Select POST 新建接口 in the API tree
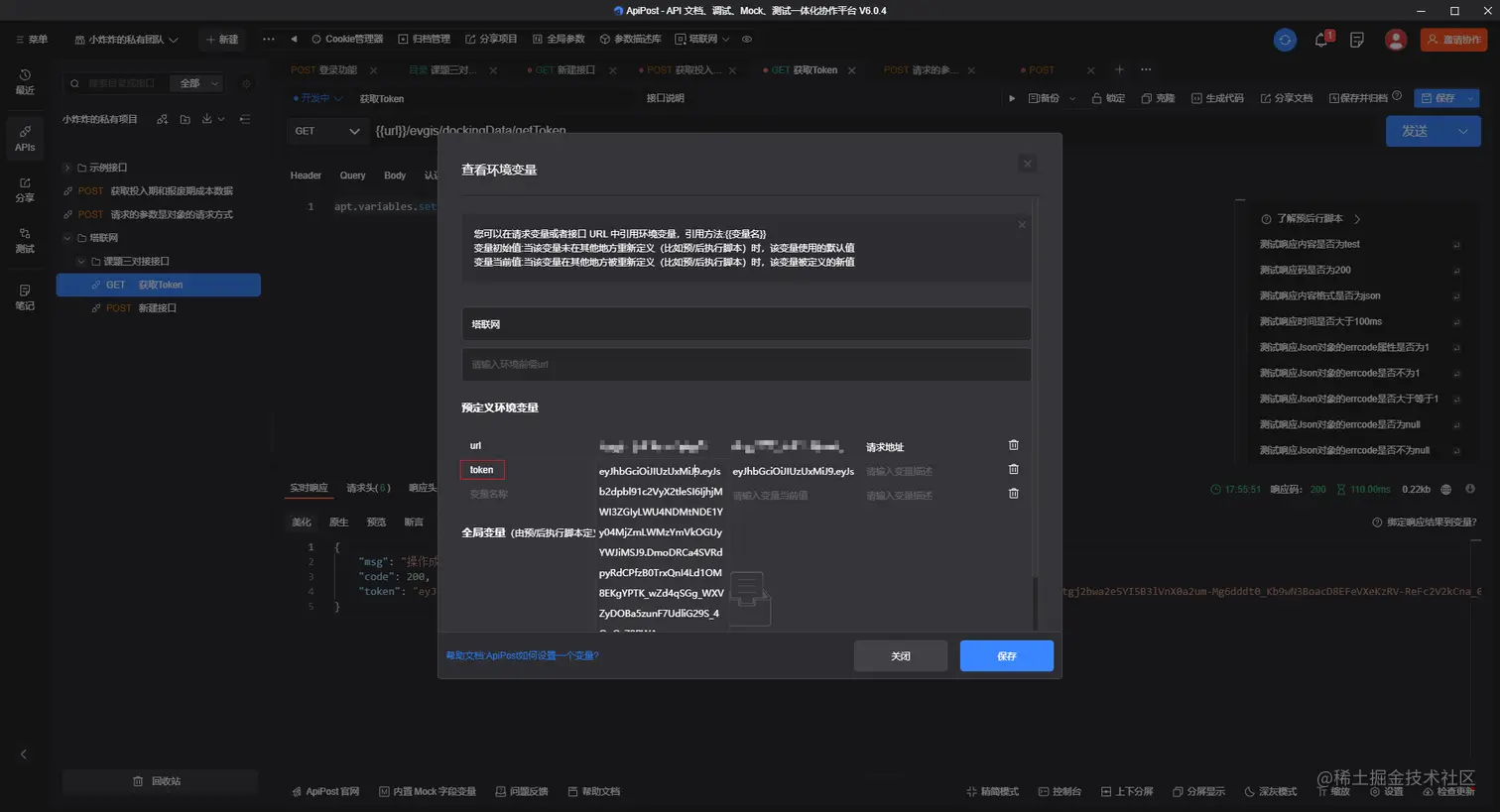 coord(159,308)
